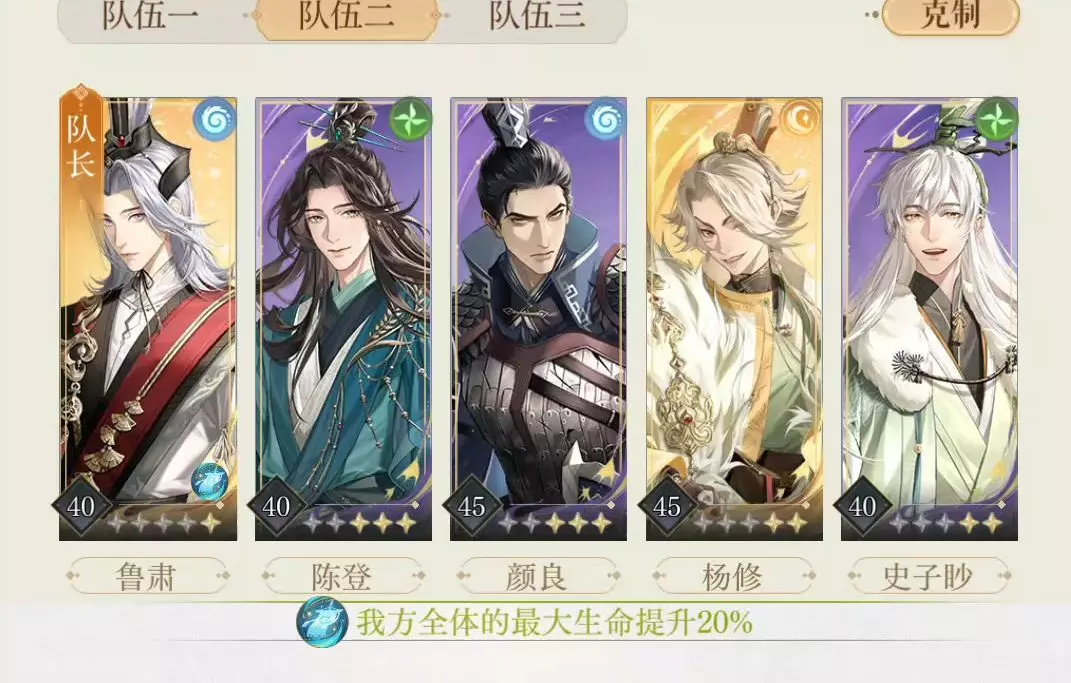
Task: Select the 颜良 character card portrait
Action: [538, 319]
